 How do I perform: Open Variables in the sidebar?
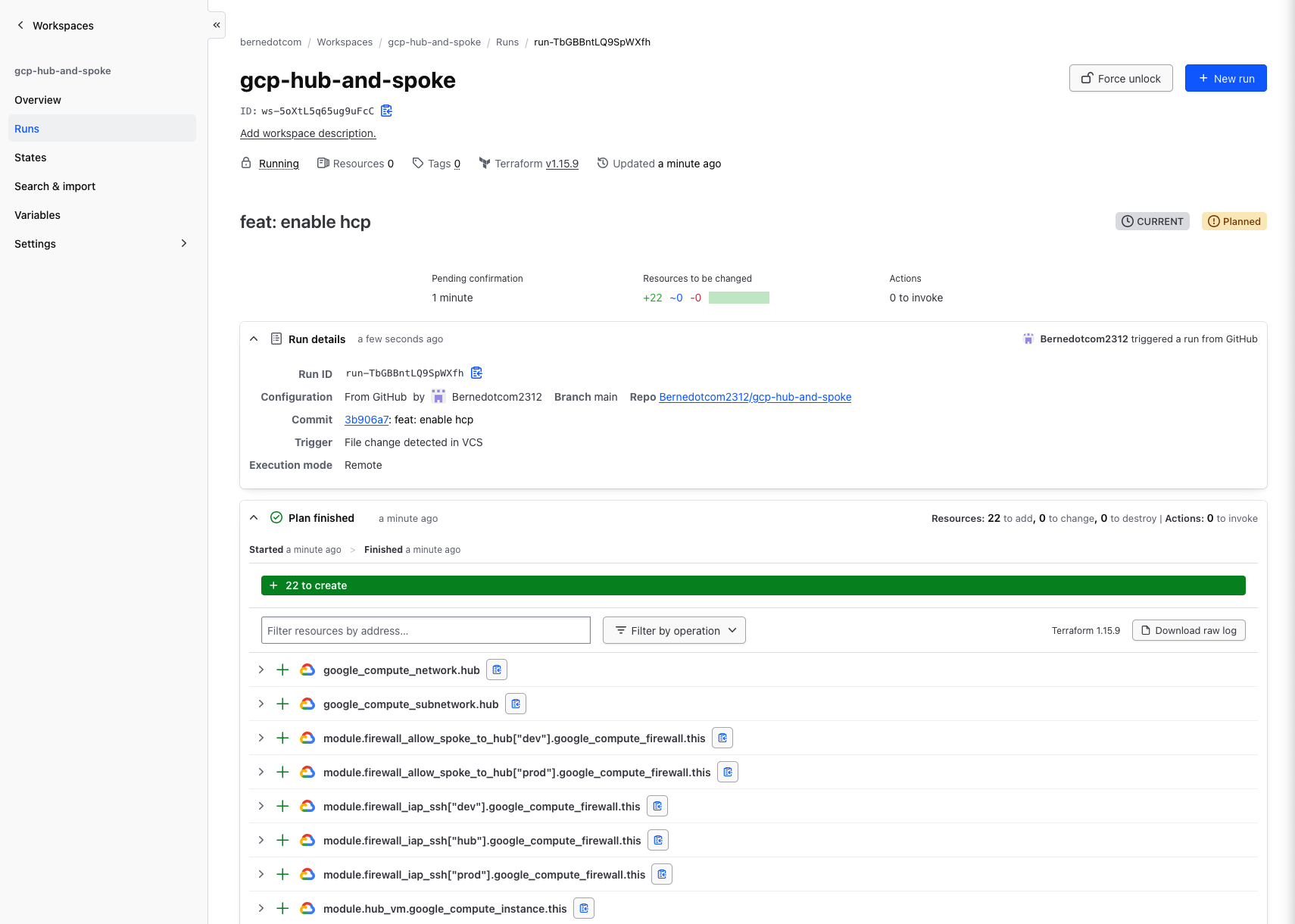tap(102, 214)
